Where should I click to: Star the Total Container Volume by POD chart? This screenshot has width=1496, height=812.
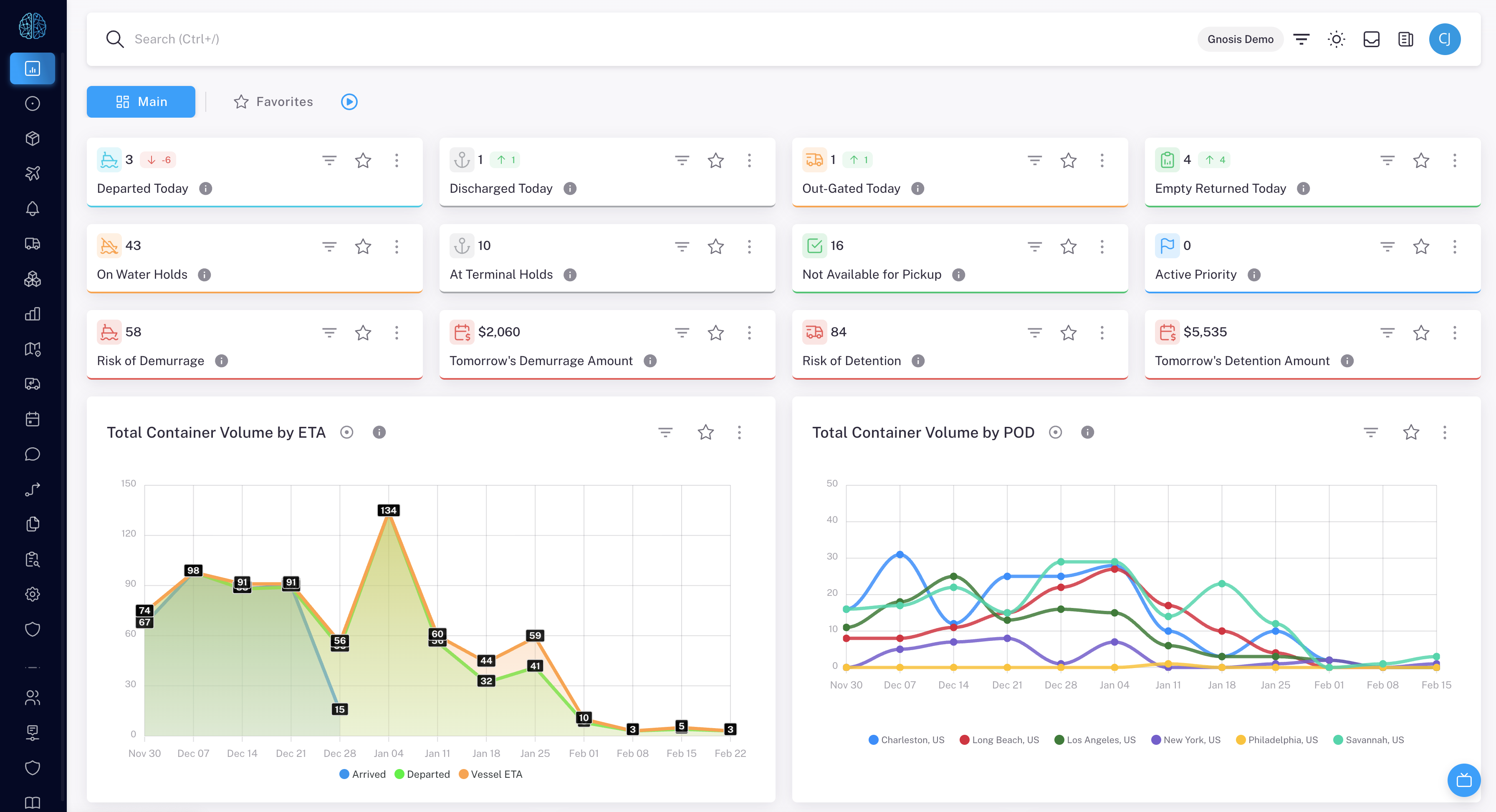coord(1410,432)
